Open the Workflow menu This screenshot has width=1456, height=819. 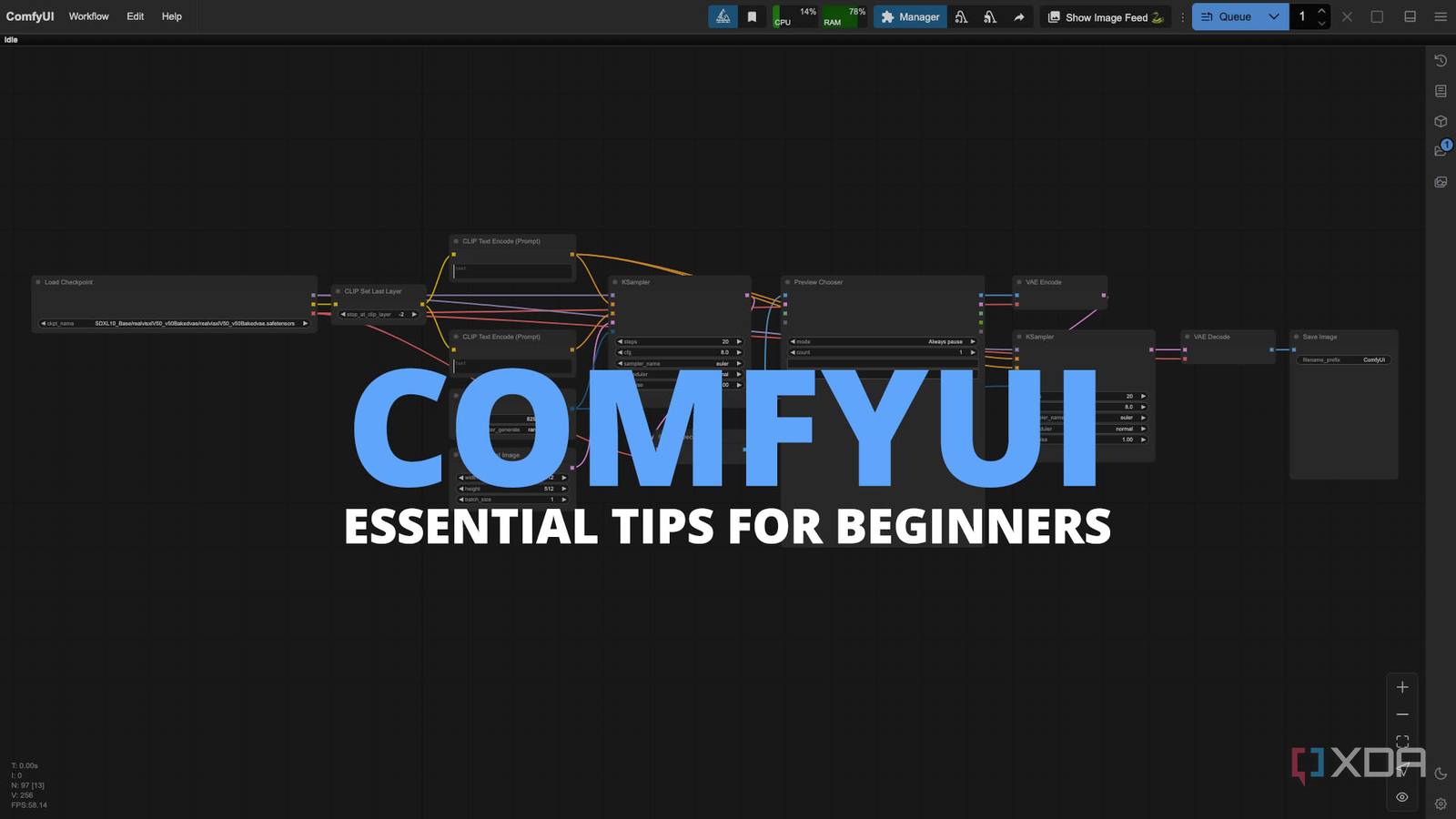click(88, 16)
